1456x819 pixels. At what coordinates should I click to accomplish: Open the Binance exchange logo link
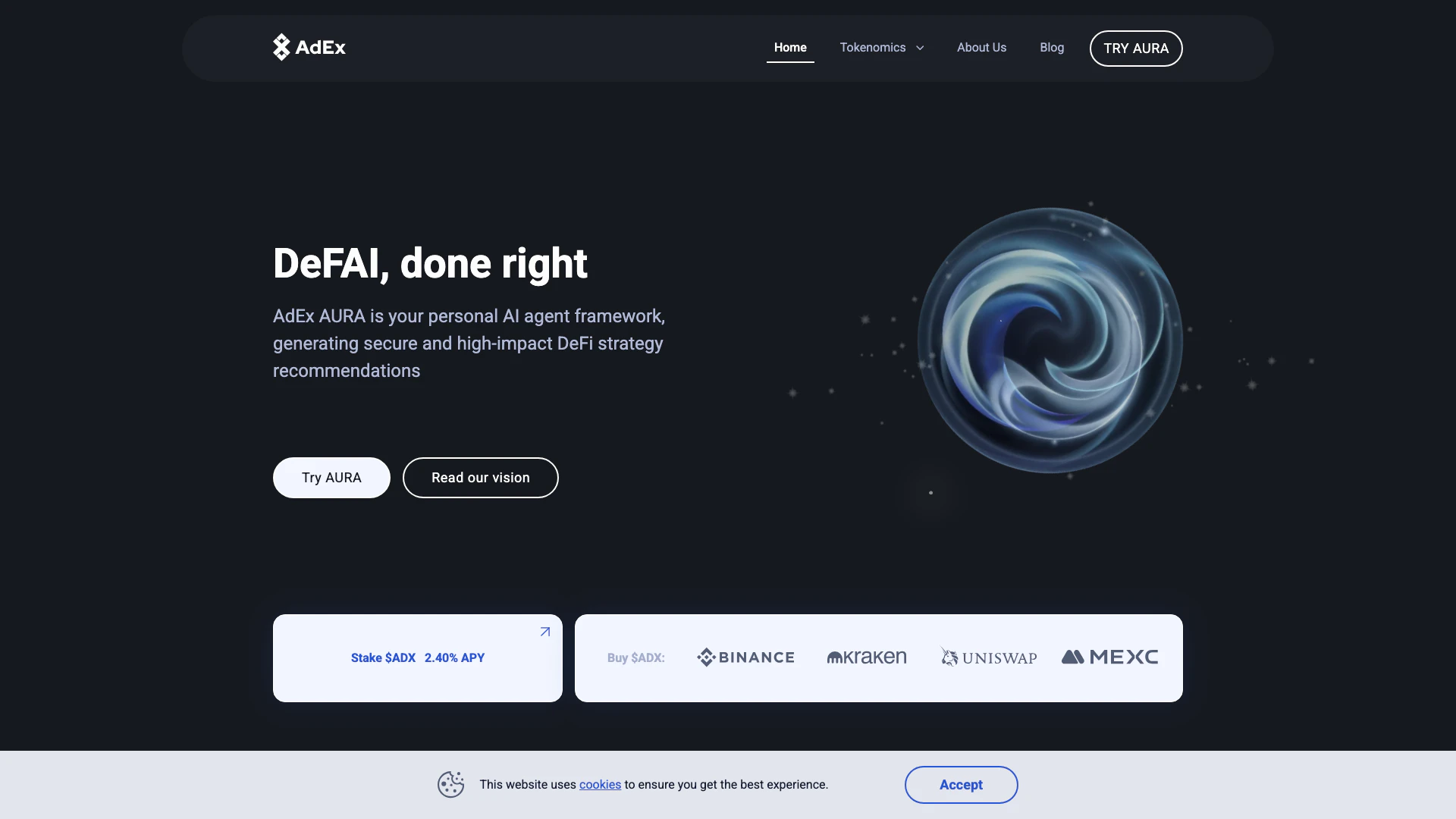point(745,657)
